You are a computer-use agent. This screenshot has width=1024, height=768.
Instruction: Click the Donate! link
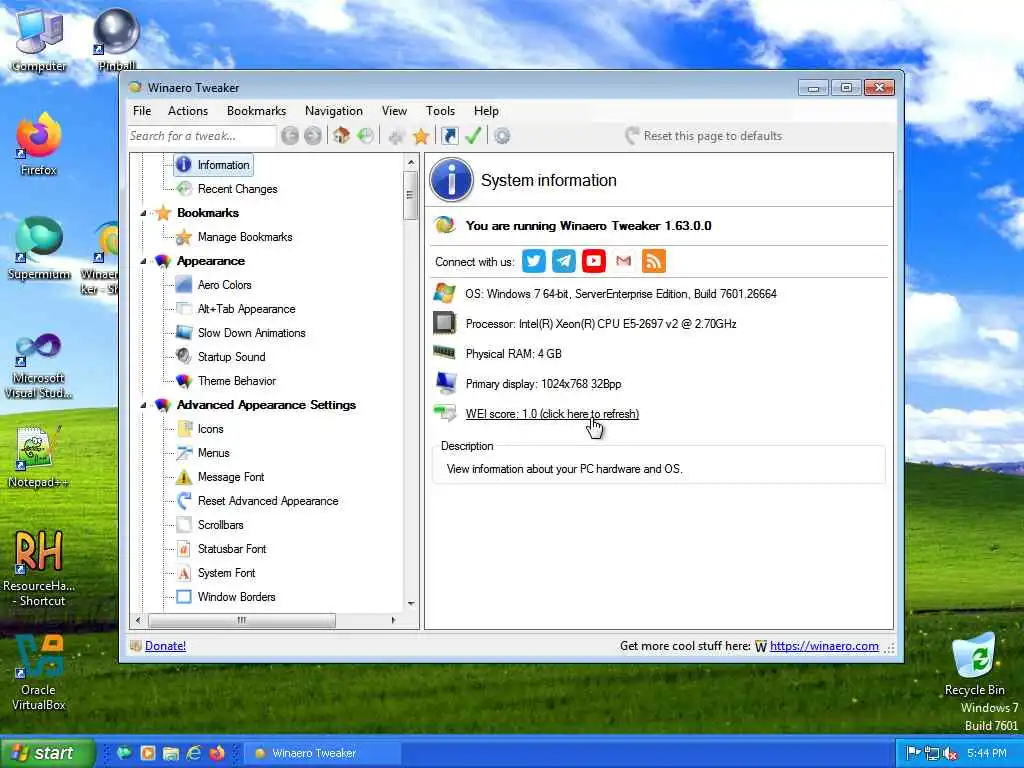pos(165,646)
